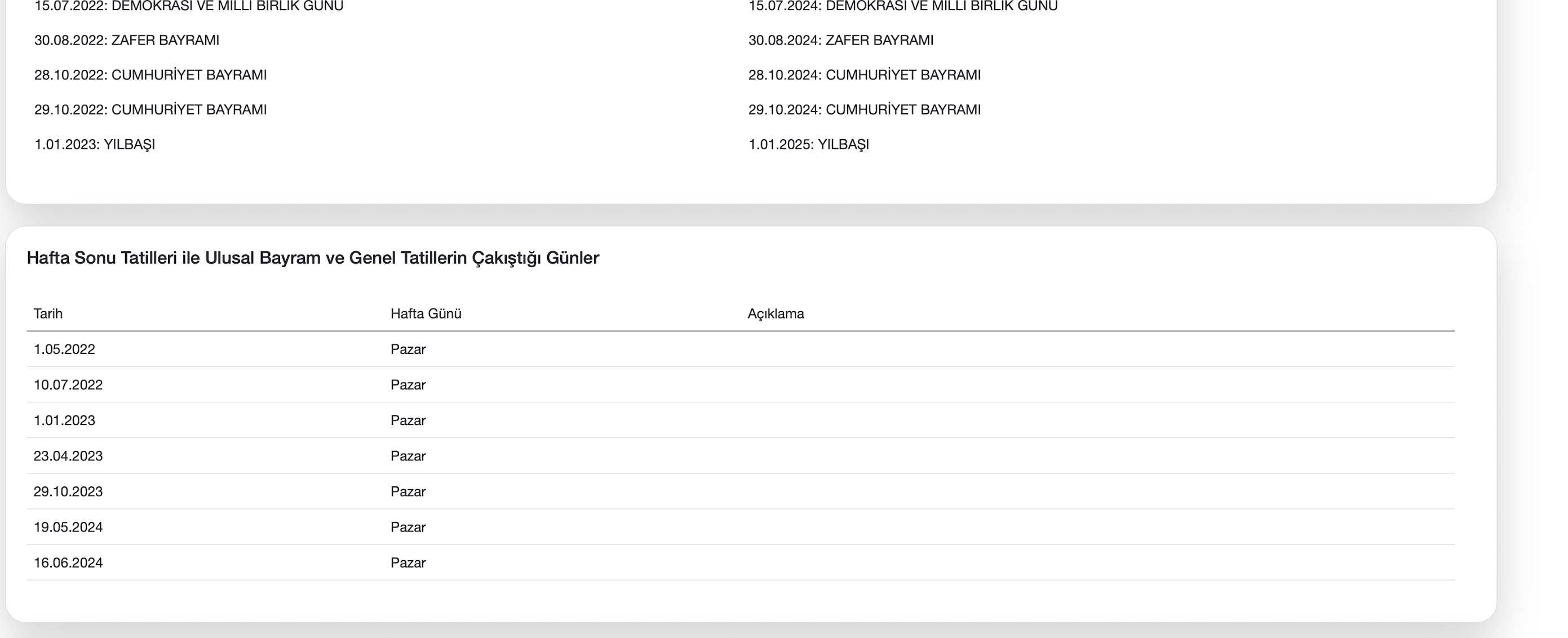Viewport: 1568px width, 638px height.
Task: Select the 1.05.2022 date cell in table
Action: tap(64, 349)
